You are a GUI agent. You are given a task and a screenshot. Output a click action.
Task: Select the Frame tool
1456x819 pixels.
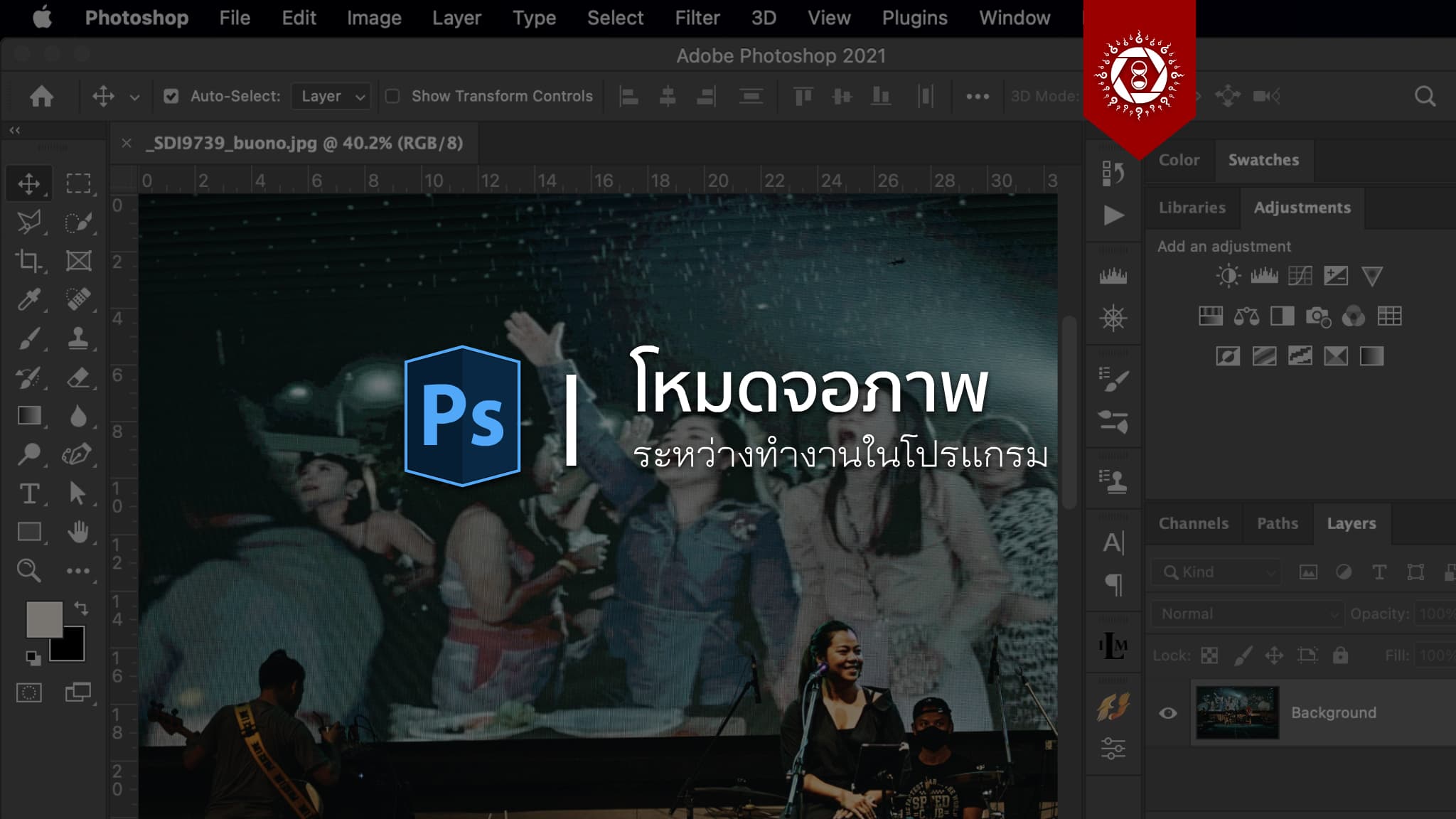click(x=78, y=261)
